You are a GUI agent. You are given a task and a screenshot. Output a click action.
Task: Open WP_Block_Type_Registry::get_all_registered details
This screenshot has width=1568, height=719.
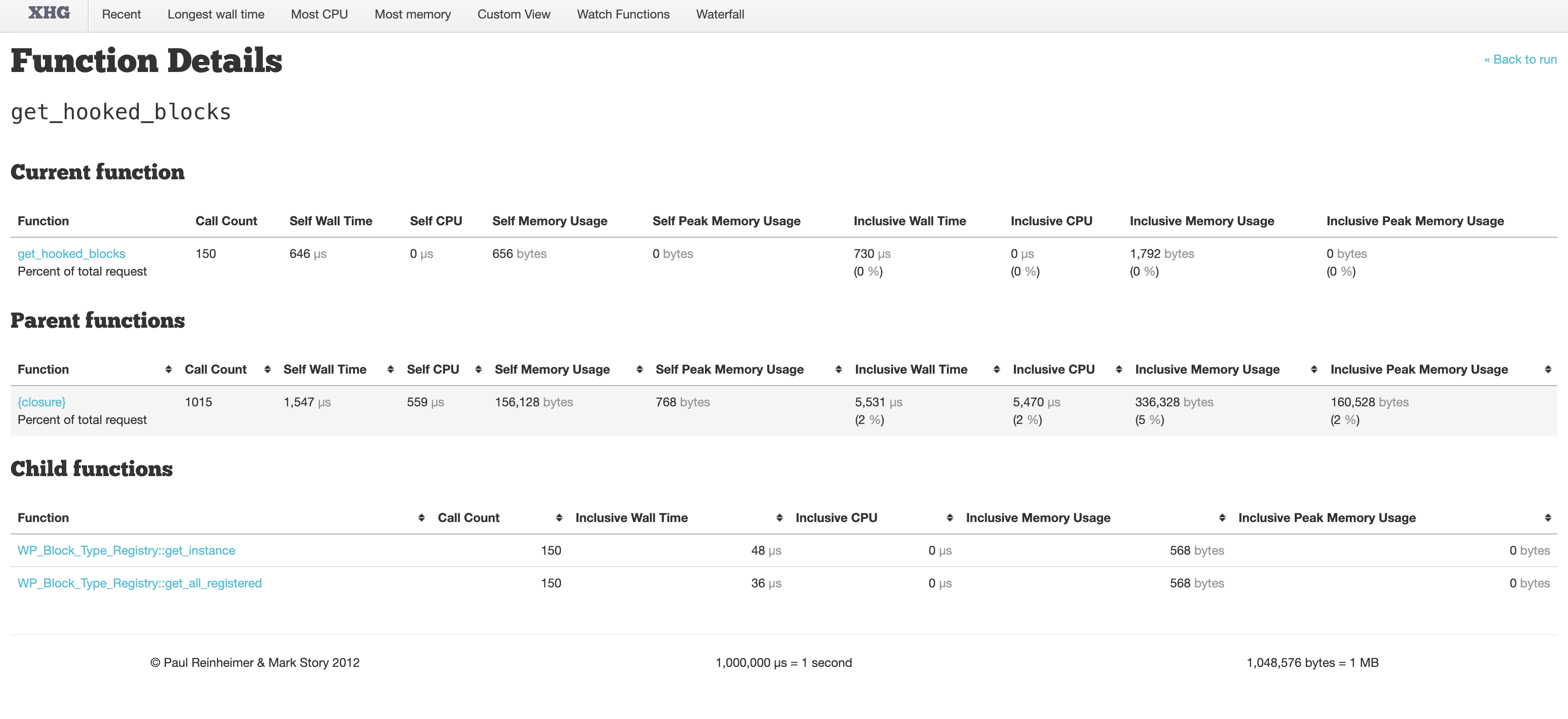tap(139, 583)
